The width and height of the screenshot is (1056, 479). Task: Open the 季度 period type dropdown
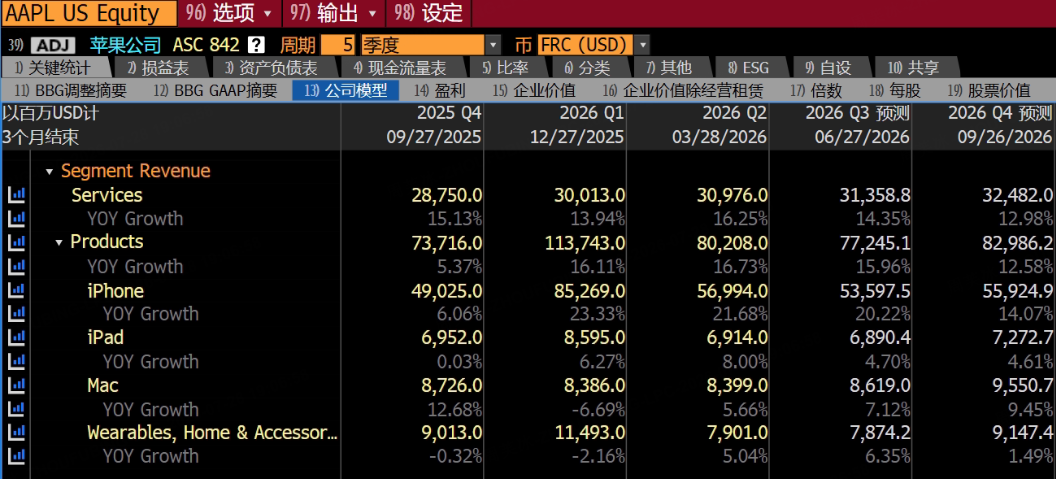tap(431, 45)
